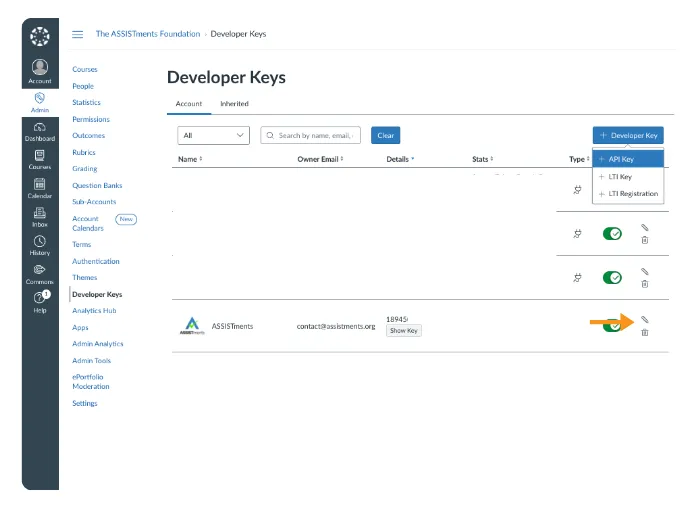Open the Courses book icon in global nav
Image resolution: width=698 pixels, height=508 pixels.
40,155
